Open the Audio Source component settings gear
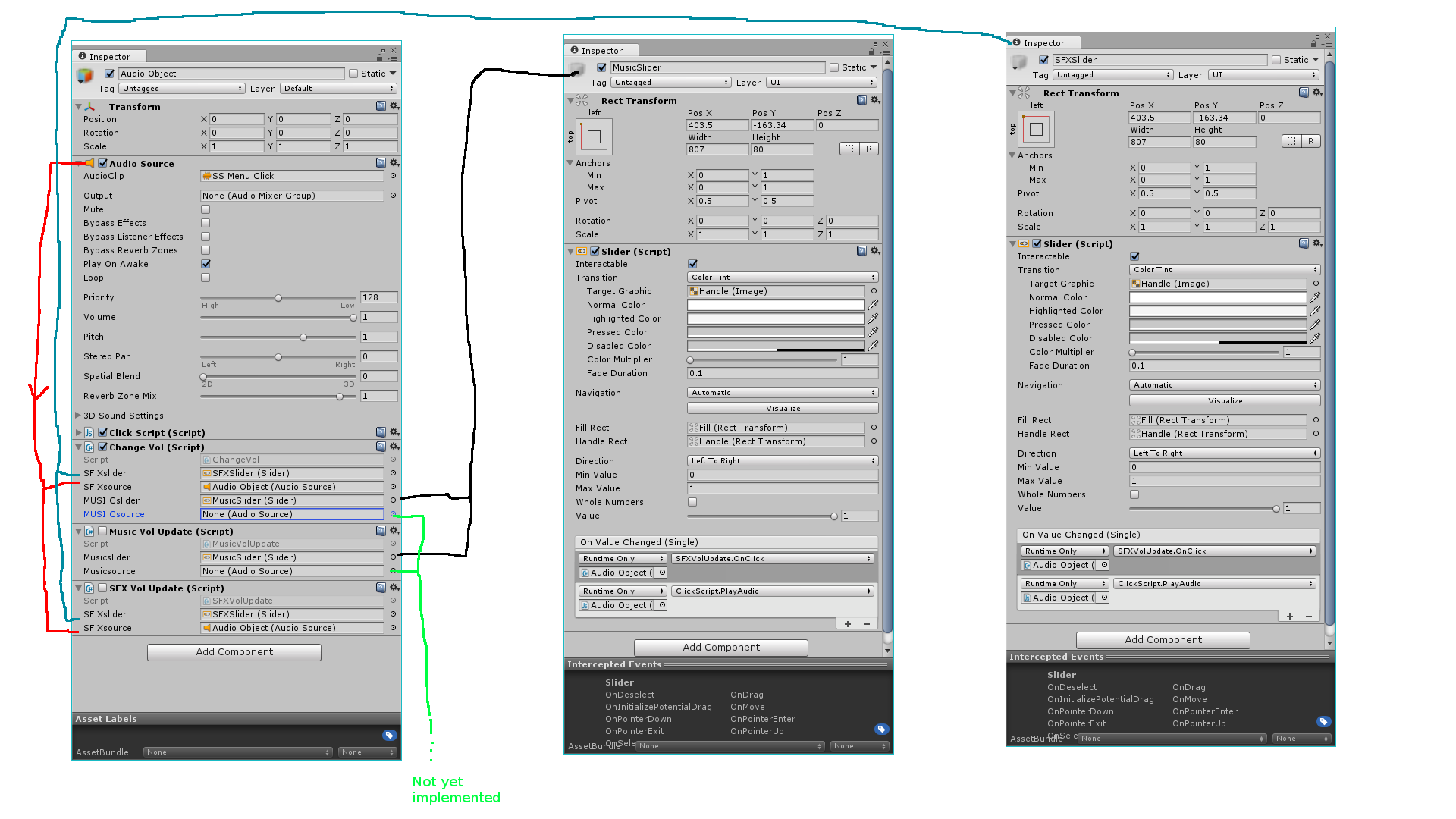Image resolution: width=1456 pixels, height=819 pixels. (x=394, y=162)
